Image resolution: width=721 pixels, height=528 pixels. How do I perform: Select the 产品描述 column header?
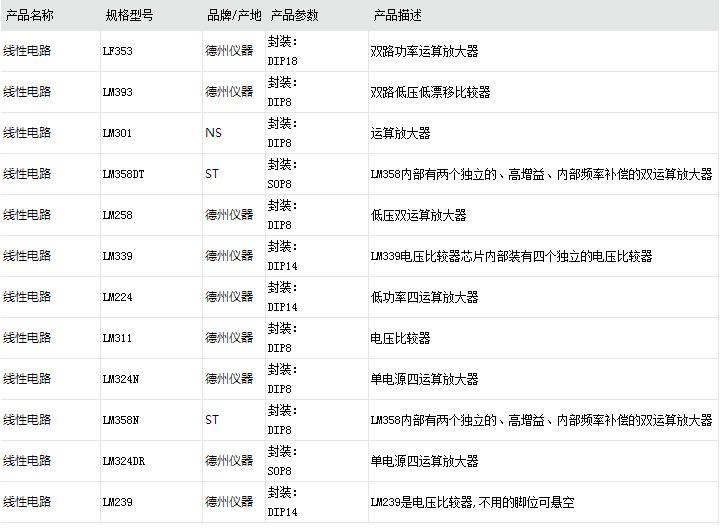[x=398, y=16]
